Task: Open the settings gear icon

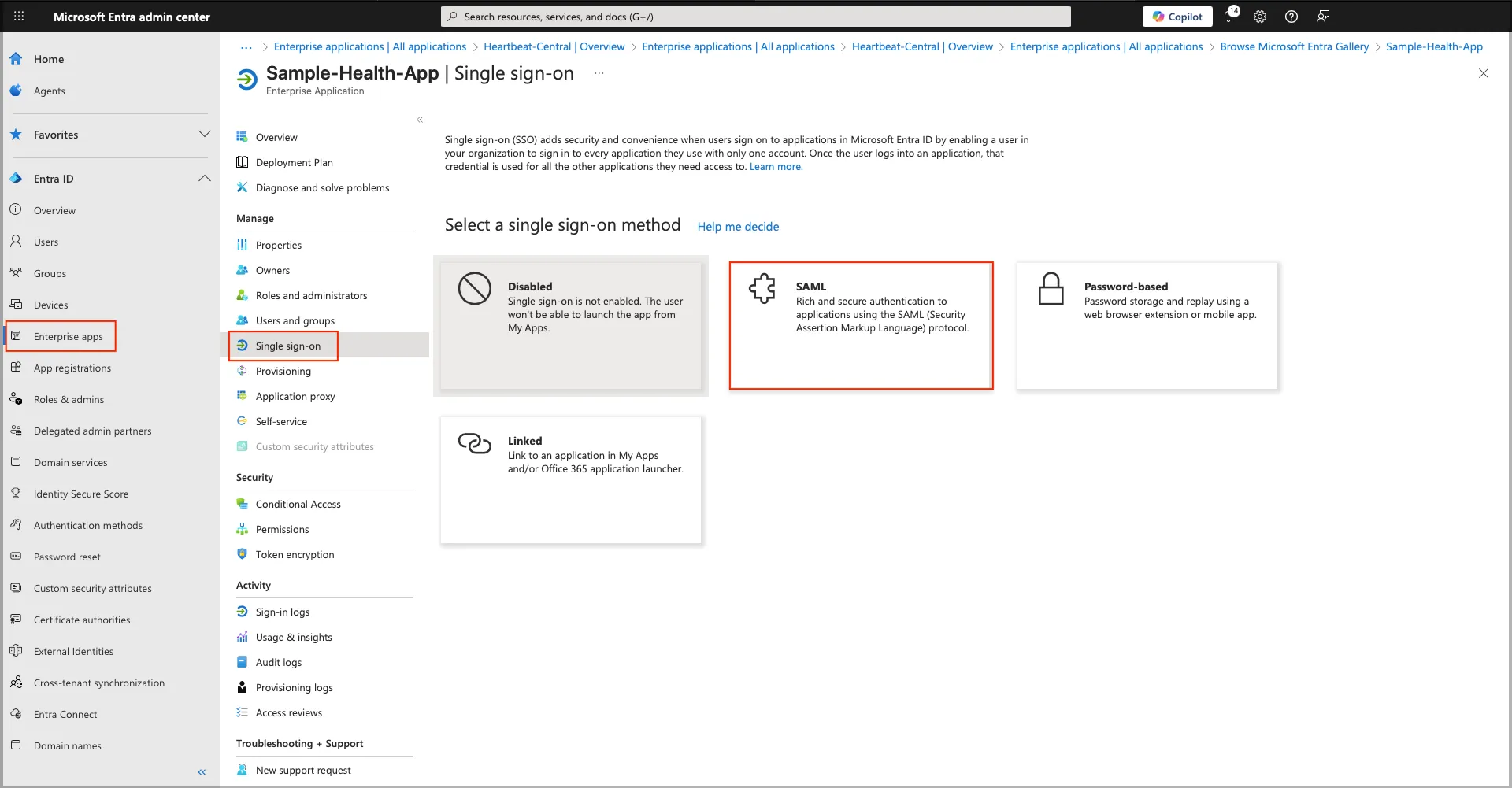Action: 1260,17
